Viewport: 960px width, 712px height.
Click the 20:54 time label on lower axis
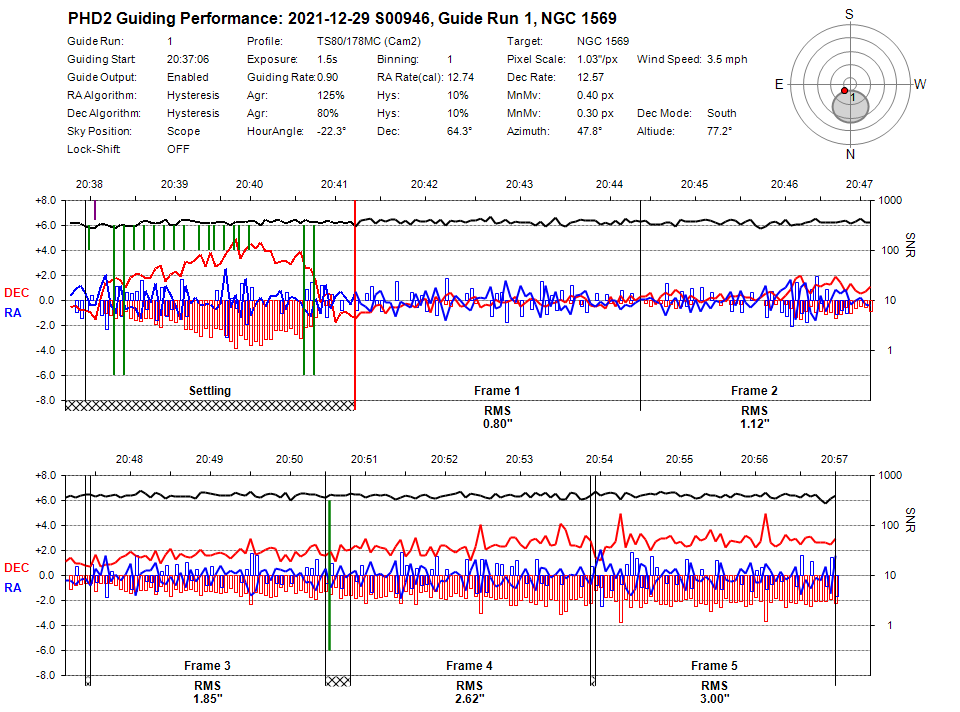[599, 459]
